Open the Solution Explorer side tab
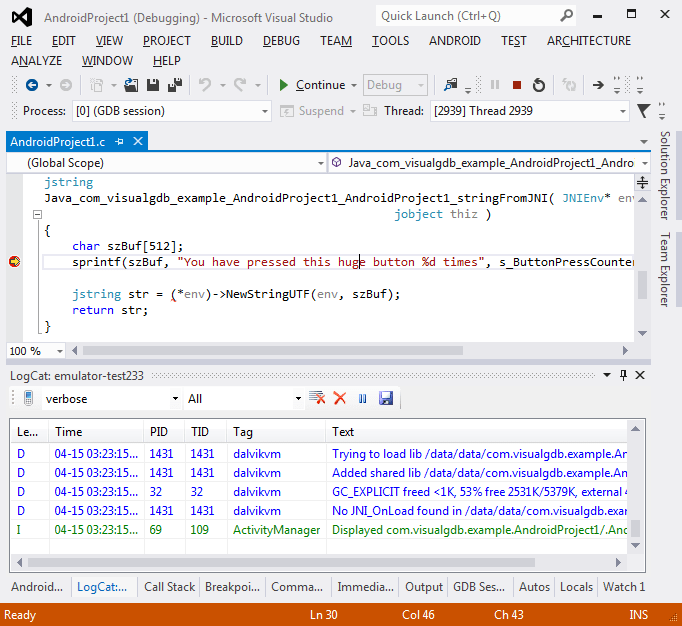 point(665,175)
